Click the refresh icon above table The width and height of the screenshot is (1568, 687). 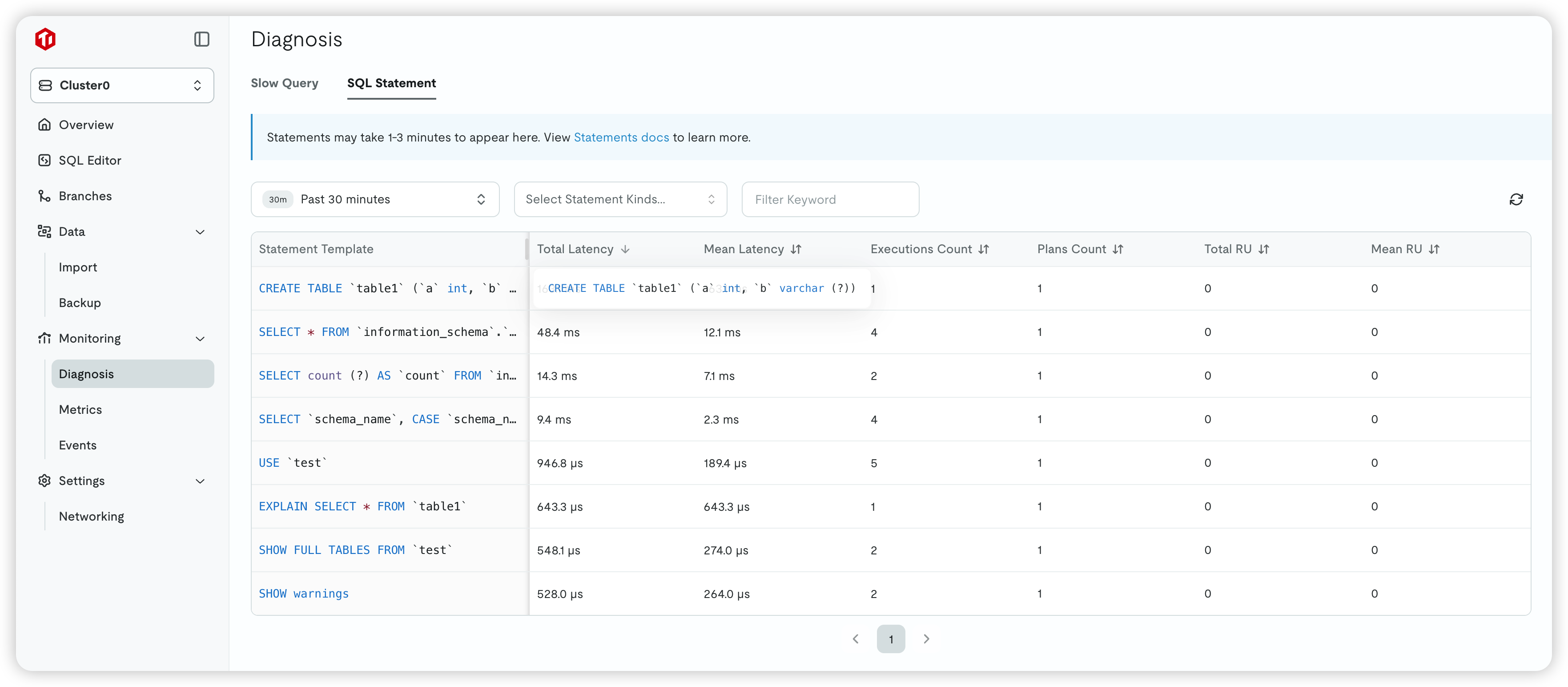coord(1516,199)
